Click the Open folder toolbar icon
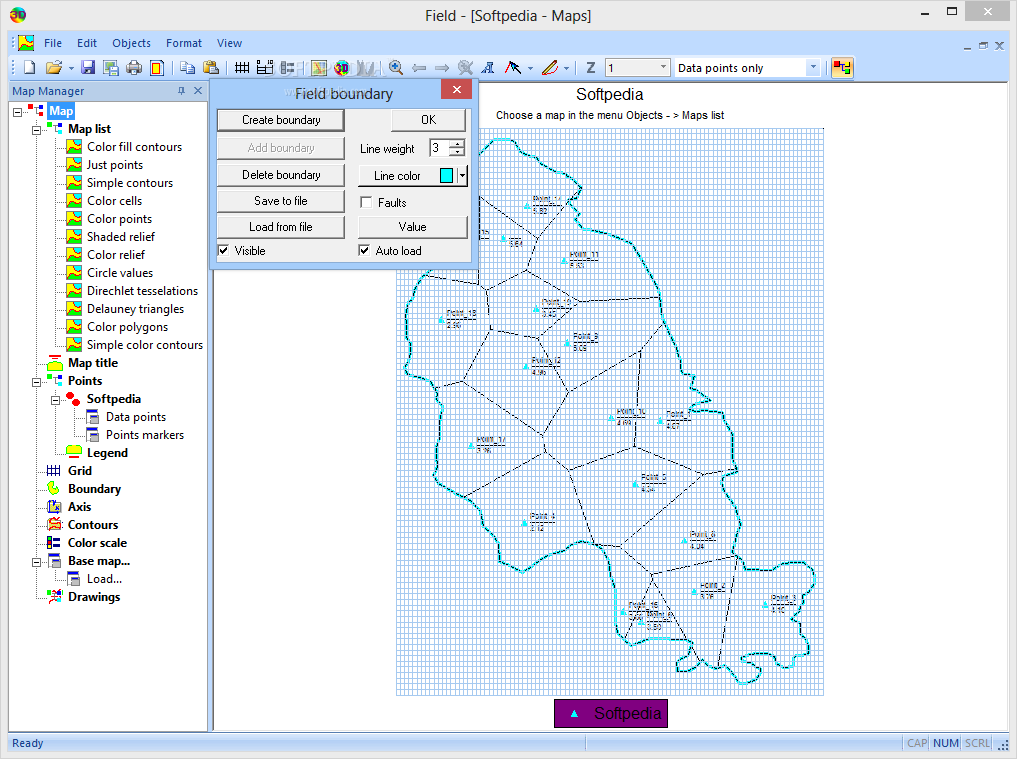This screenshot has height=759, width=1017. click(x=54, y=67)
